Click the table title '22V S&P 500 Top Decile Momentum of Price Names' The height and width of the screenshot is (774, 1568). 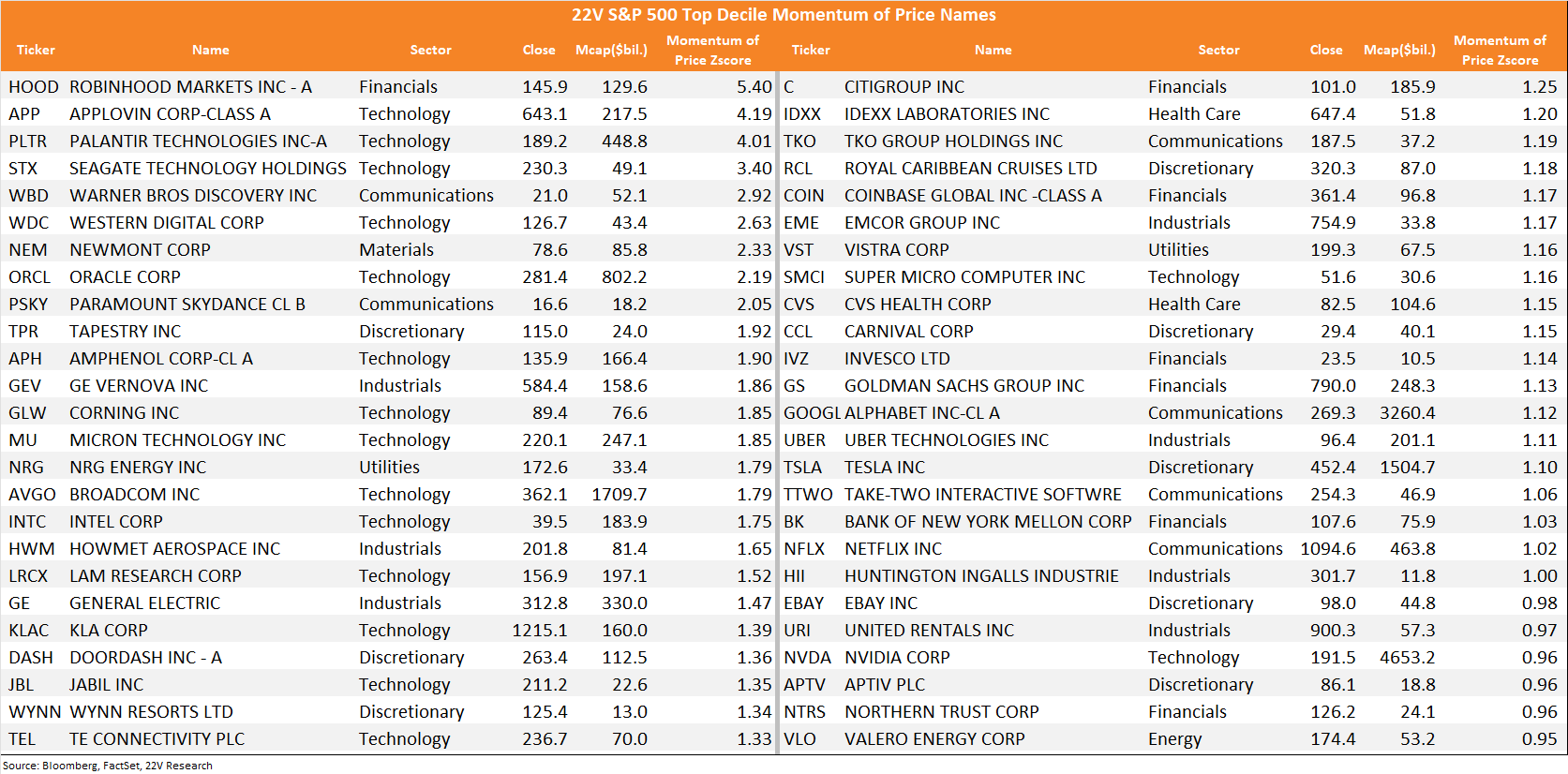pos(784,15)
